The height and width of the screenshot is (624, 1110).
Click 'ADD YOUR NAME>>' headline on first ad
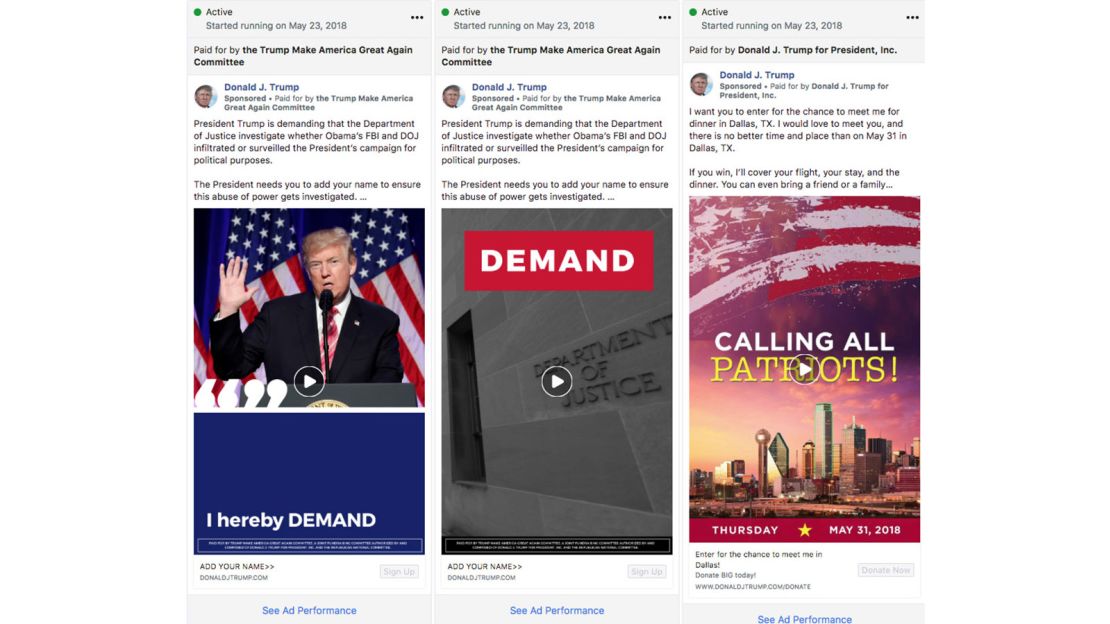click(236, 567)
